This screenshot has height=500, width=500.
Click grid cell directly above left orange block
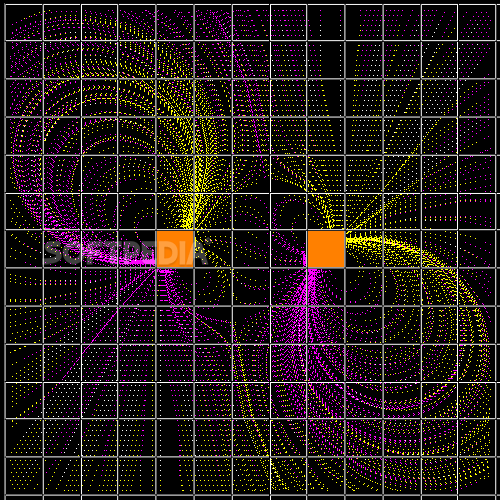coord(175,211)
